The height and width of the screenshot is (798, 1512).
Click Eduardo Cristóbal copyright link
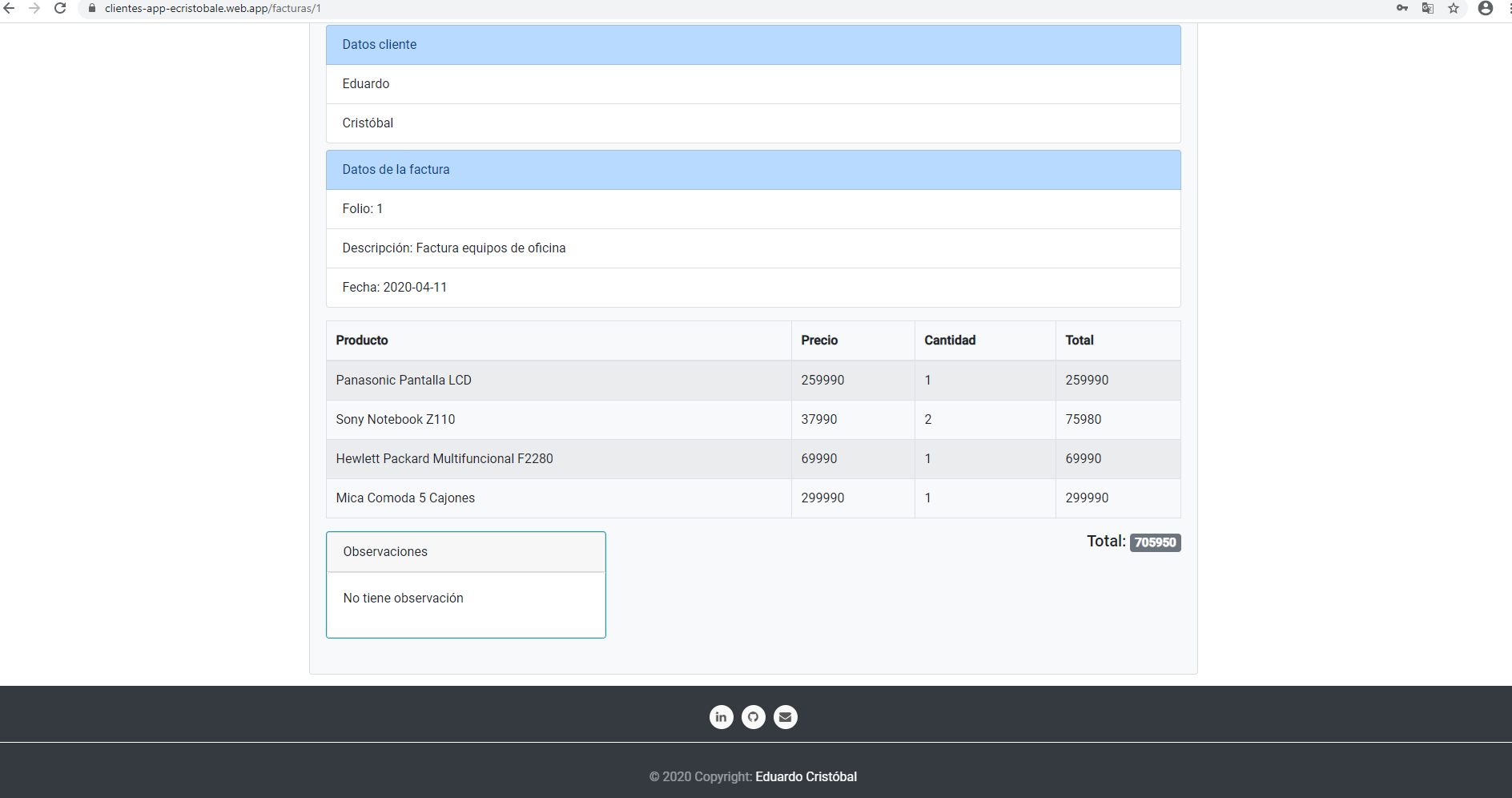[806, 776]
